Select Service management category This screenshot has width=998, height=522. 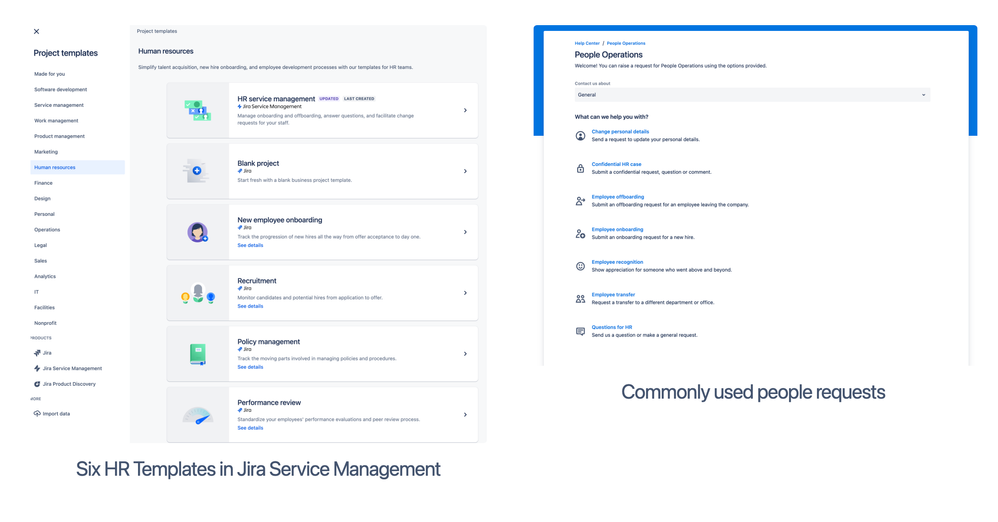[59, 105]
